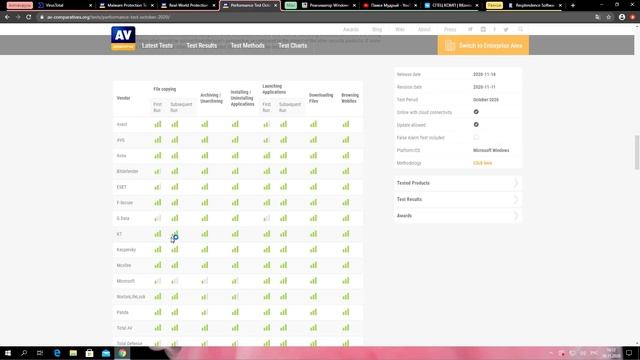640x360 pixels.
Task: Click Online with cloud connectivity check mark
Action: click(476, 112)
